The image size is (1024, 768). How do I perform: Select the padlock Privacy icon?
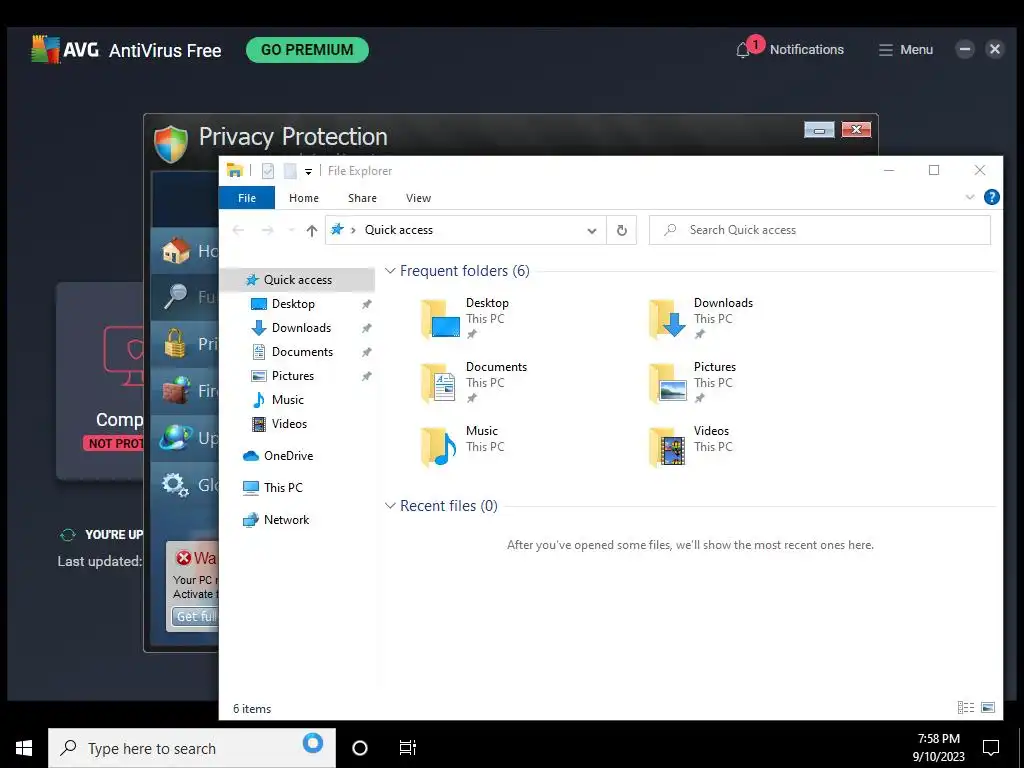(174, 343)
